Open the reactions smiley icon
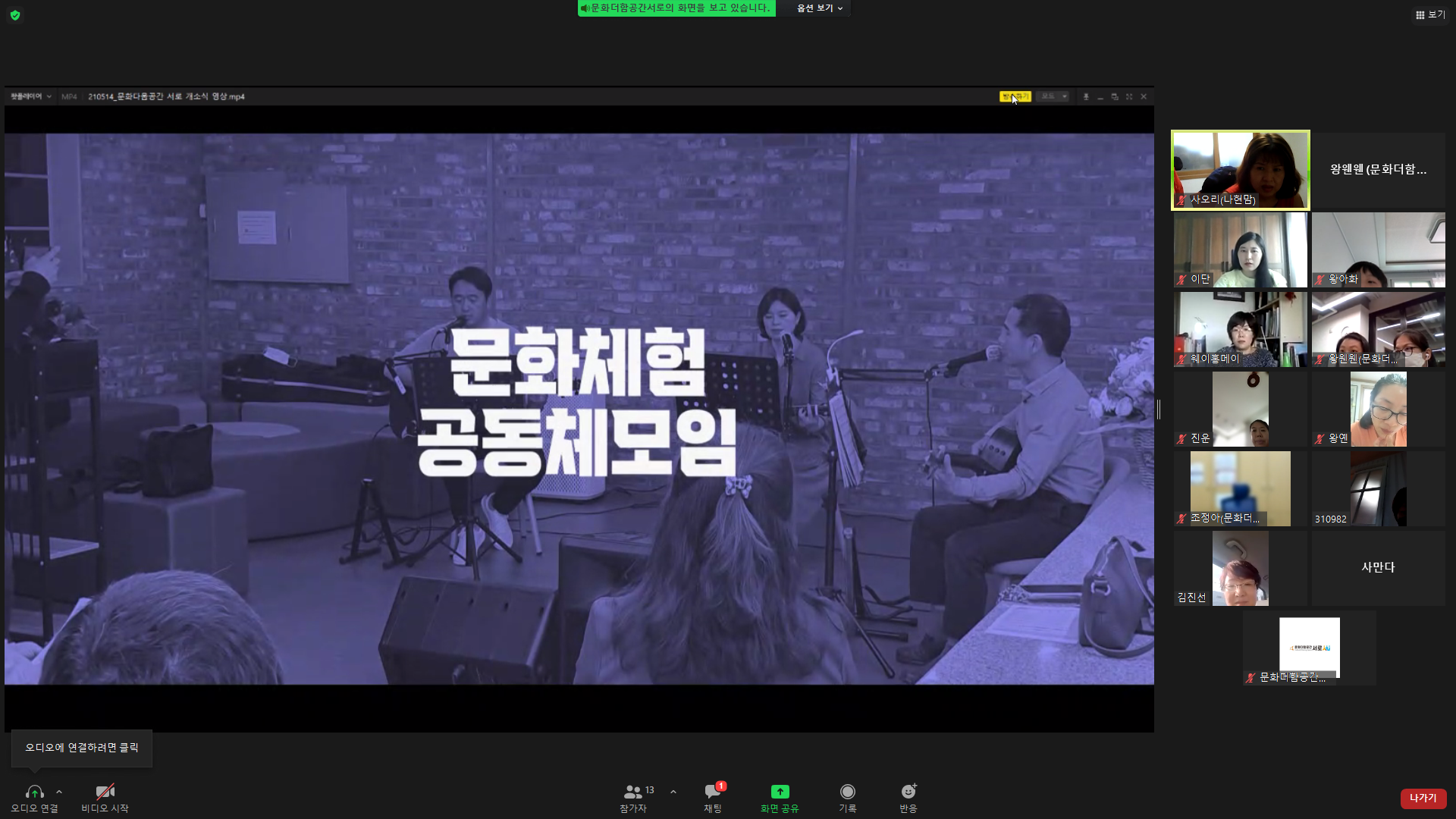Image resolution: width=1456 pixels, height=819 pixels. [908, 792]
